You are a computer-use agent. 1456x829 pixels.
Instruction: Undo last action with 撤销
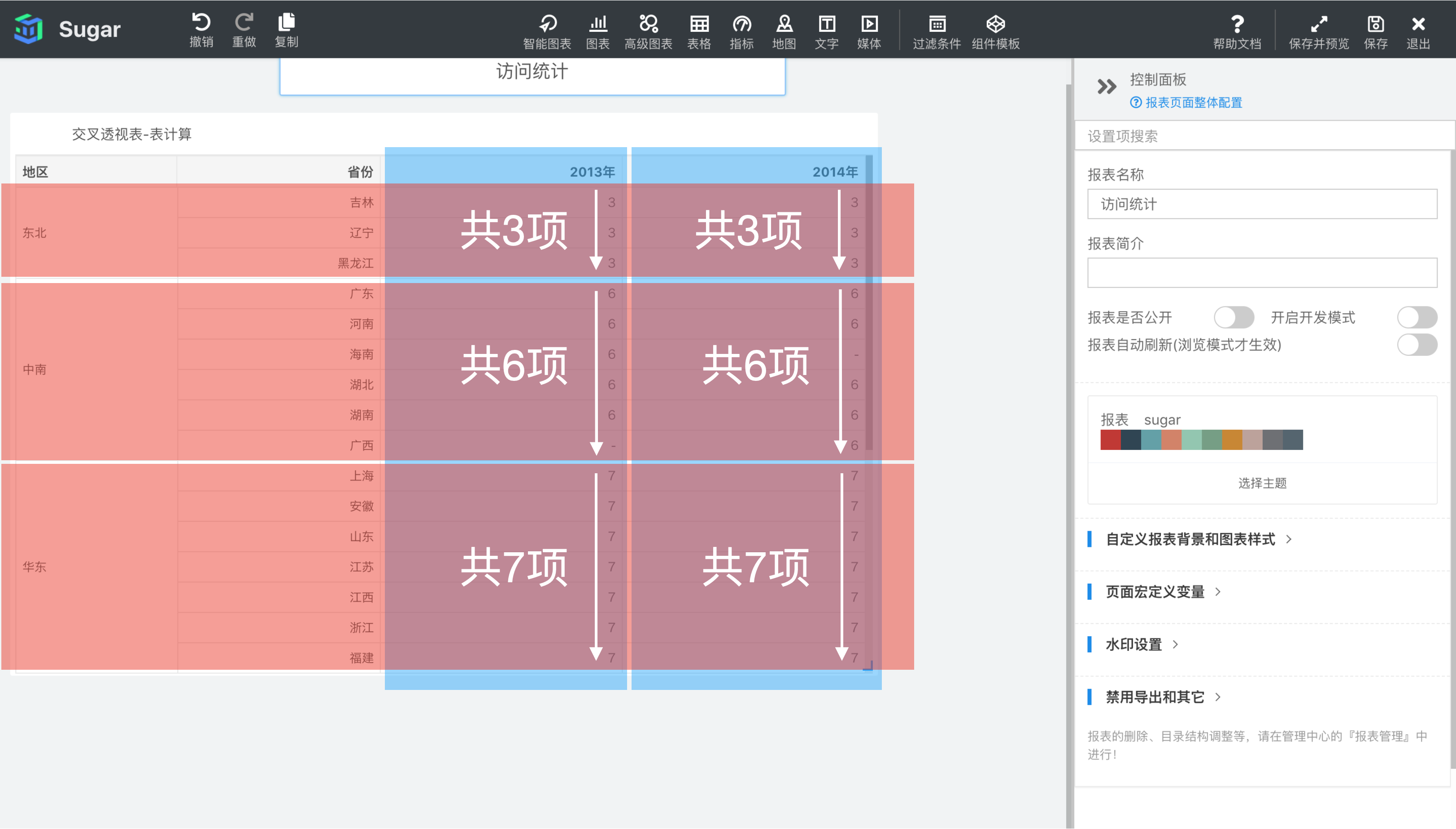click(x=201, y=30)
